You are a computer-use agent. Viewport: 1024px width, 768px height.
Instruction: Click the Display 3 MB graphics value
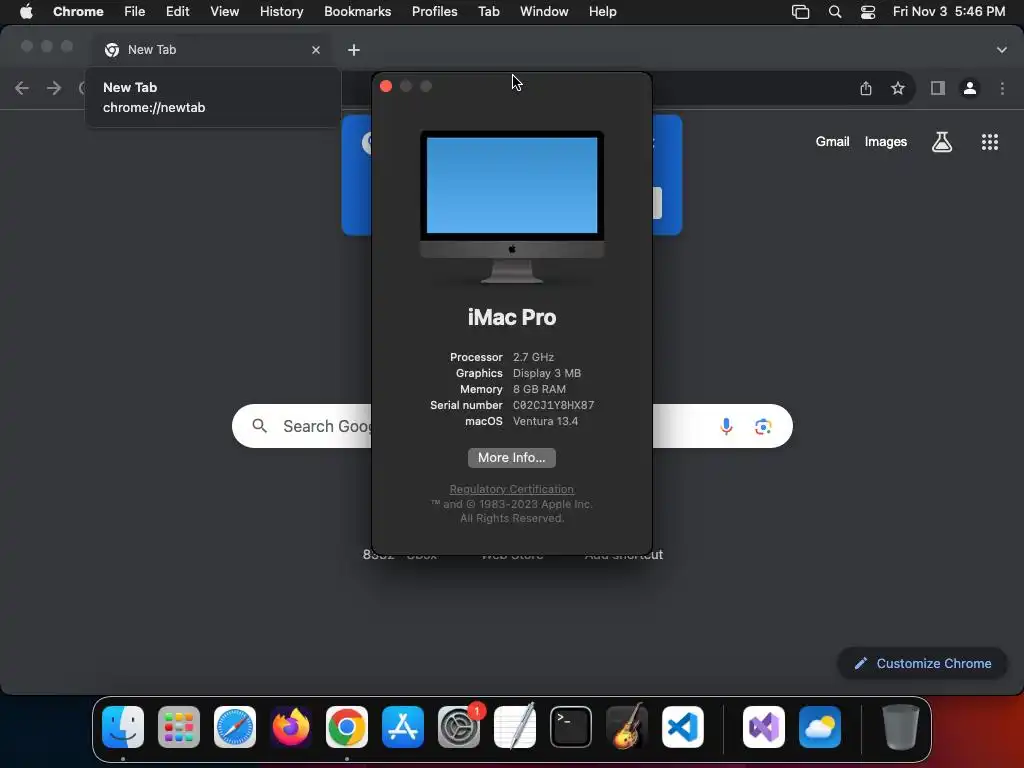tap(547, 373)
